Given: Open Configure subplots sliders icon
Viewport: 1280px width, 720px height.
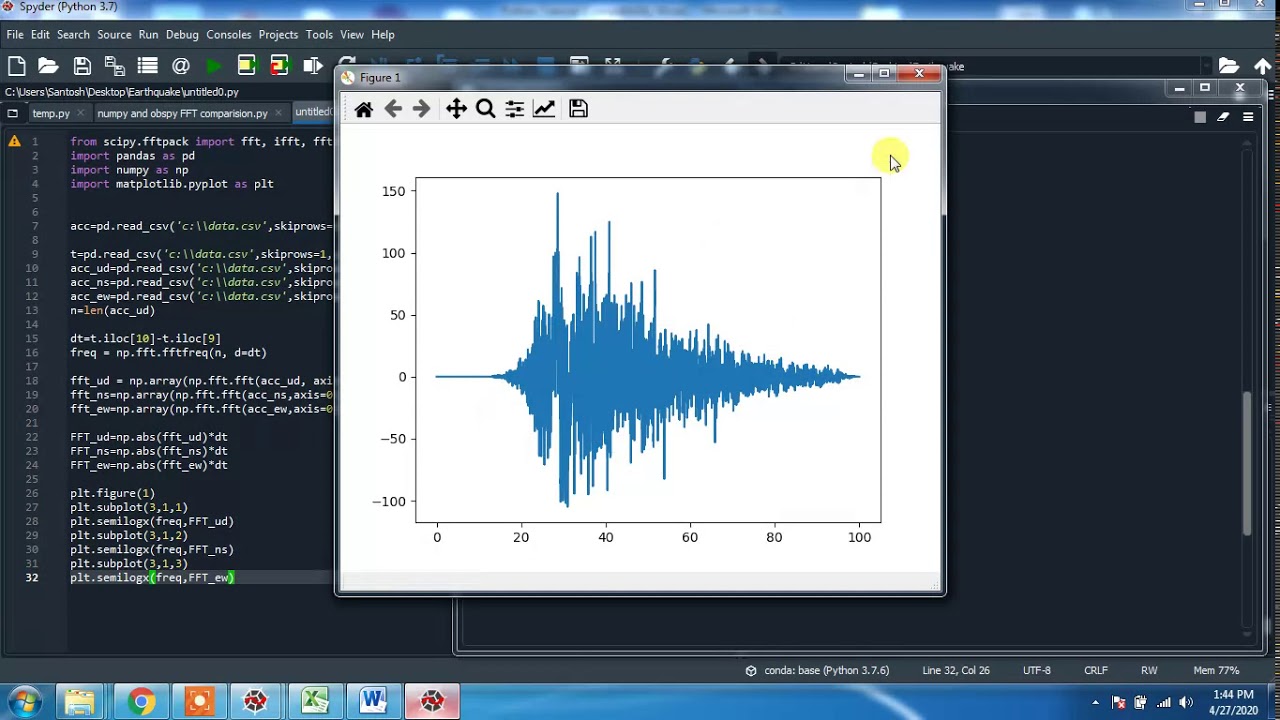Looking at the screenshot, I should 515,109.
